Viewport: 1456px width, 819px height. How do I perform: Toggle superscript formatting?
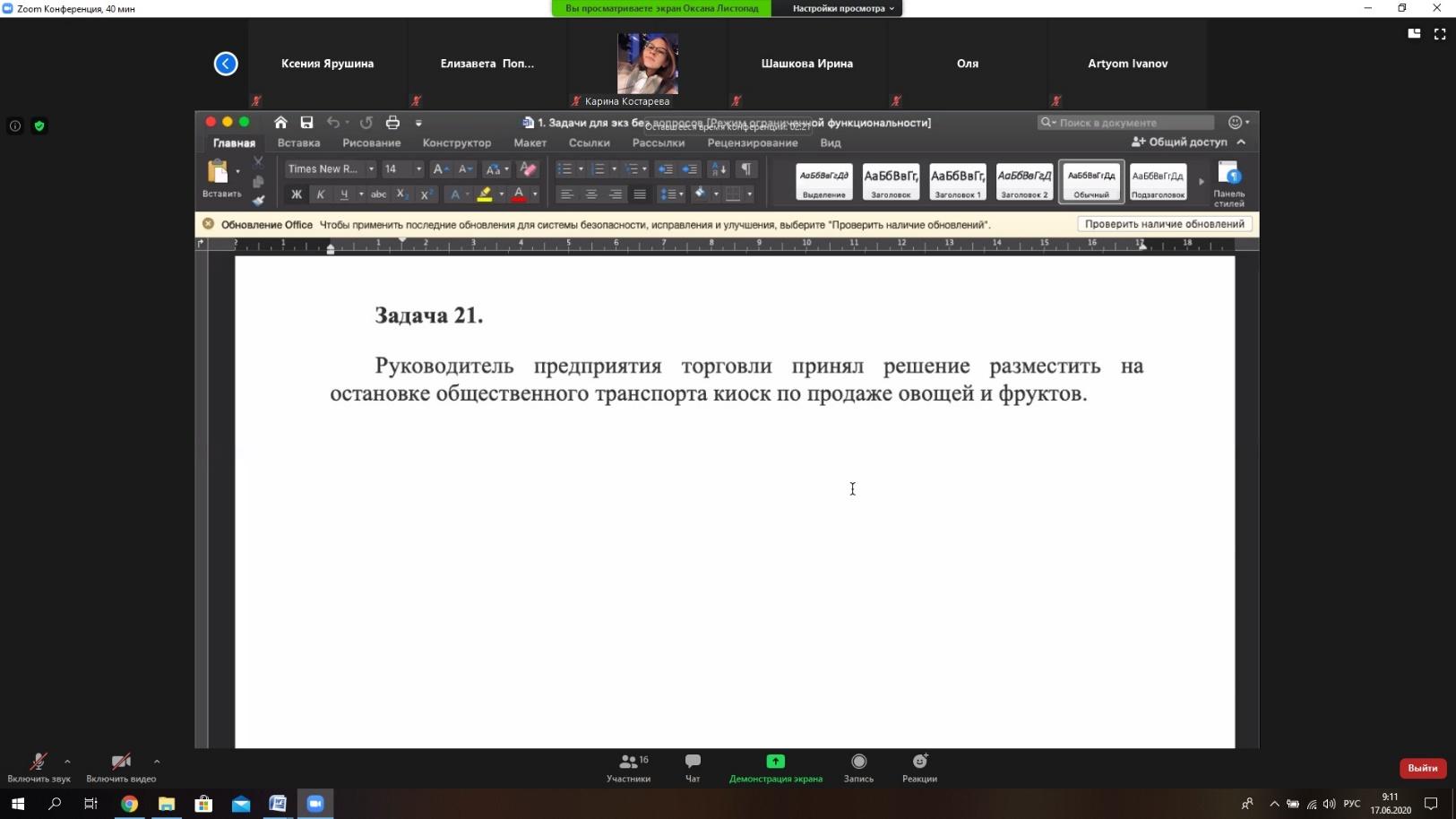pyautogui.click(x=426, y=194)
